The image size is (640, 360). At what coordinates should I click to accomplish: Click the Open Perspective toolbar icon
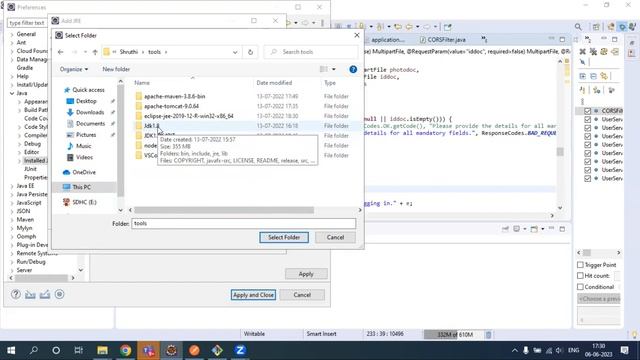[x=596, y=27]
